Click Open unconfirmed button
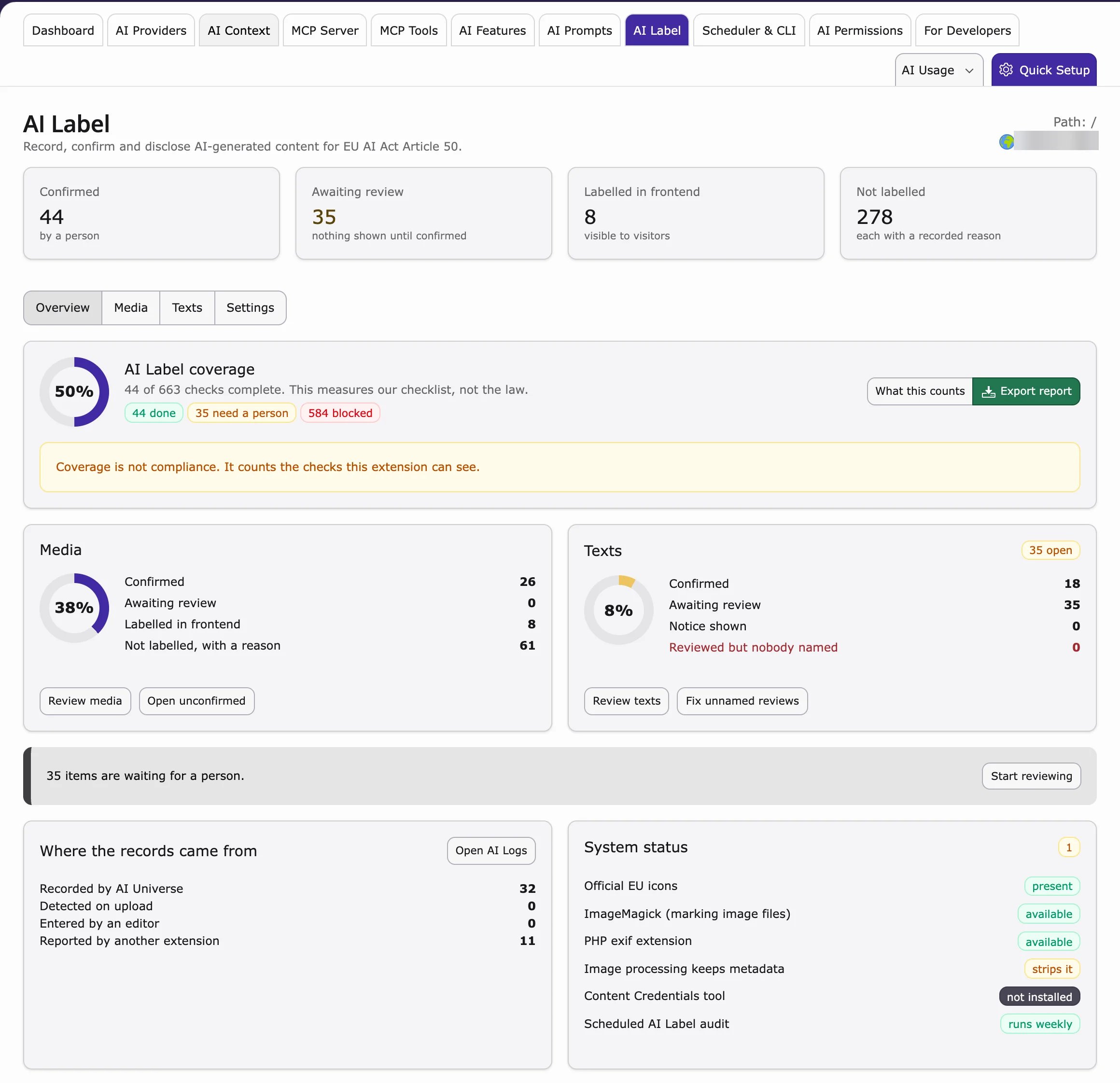 (x=196, y=701)
